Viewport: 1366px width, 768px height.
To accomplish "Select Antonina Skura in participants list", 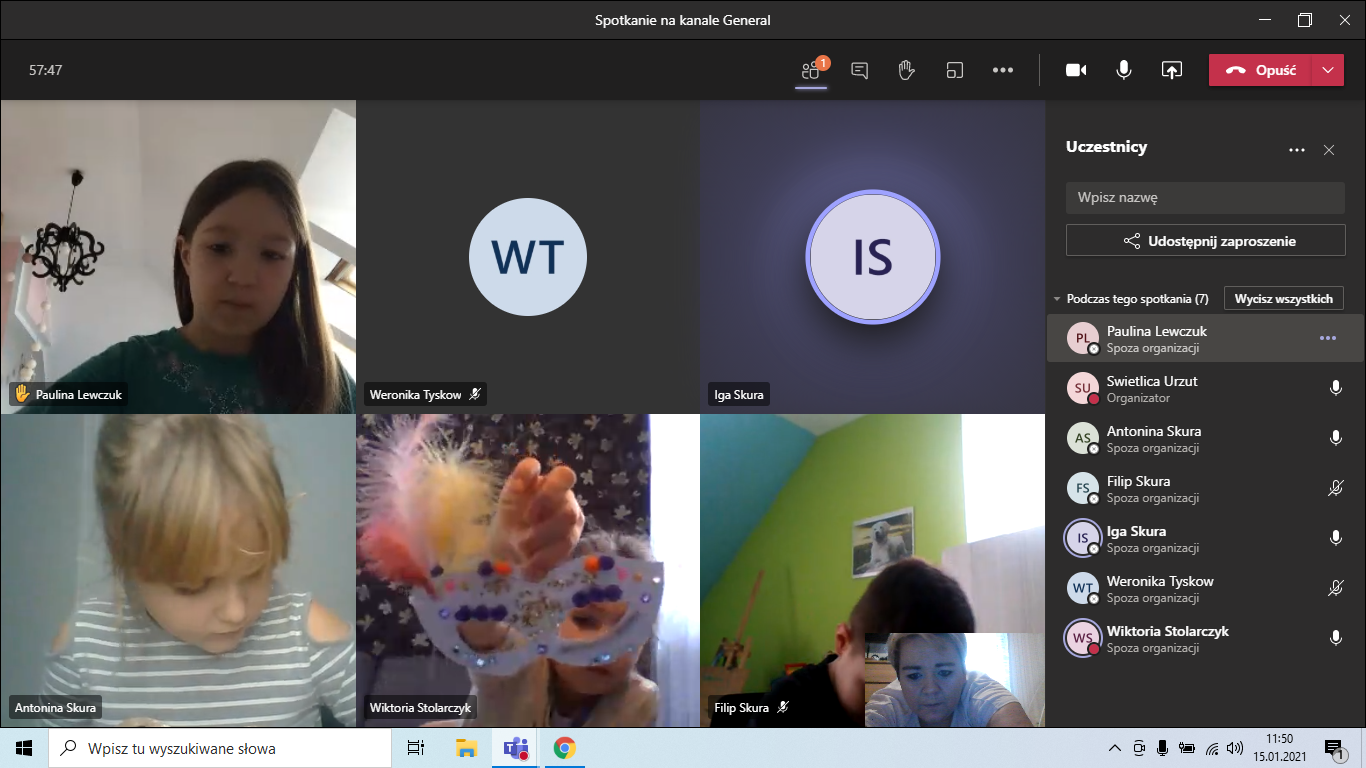I will [1205, 439].
